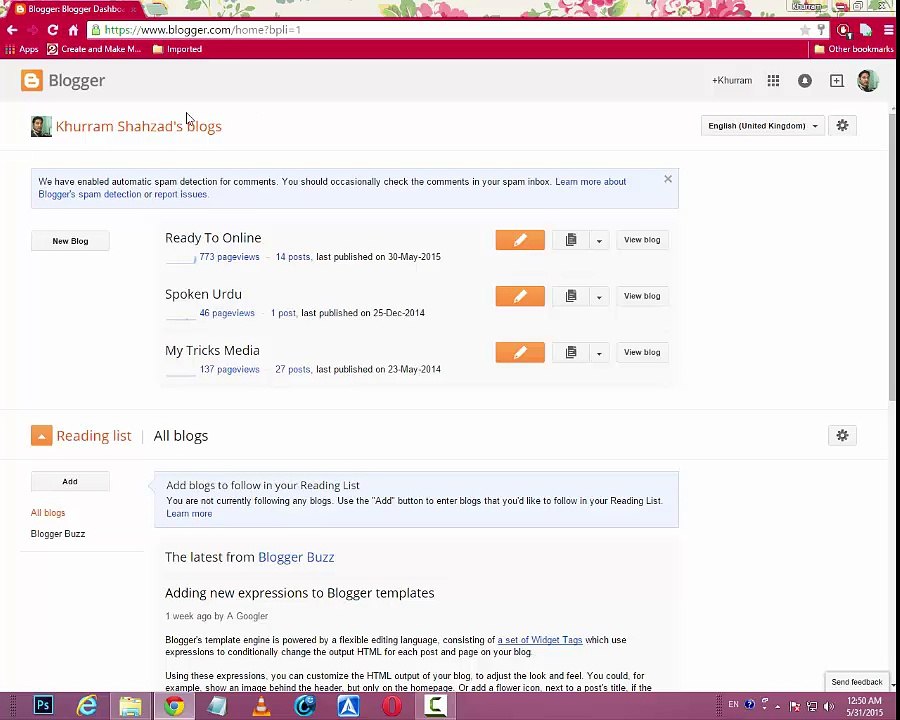Click Khurram Shahzad's blogs heading

click(138, 126)
